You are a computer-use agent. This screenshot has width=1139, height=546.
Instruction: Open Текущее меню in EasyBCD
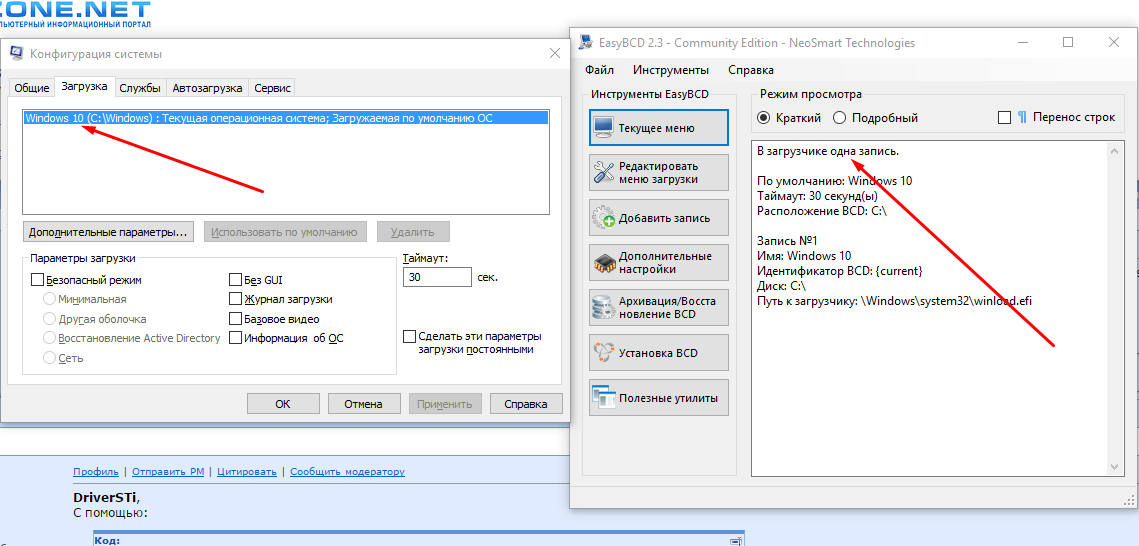coord(658,128)
